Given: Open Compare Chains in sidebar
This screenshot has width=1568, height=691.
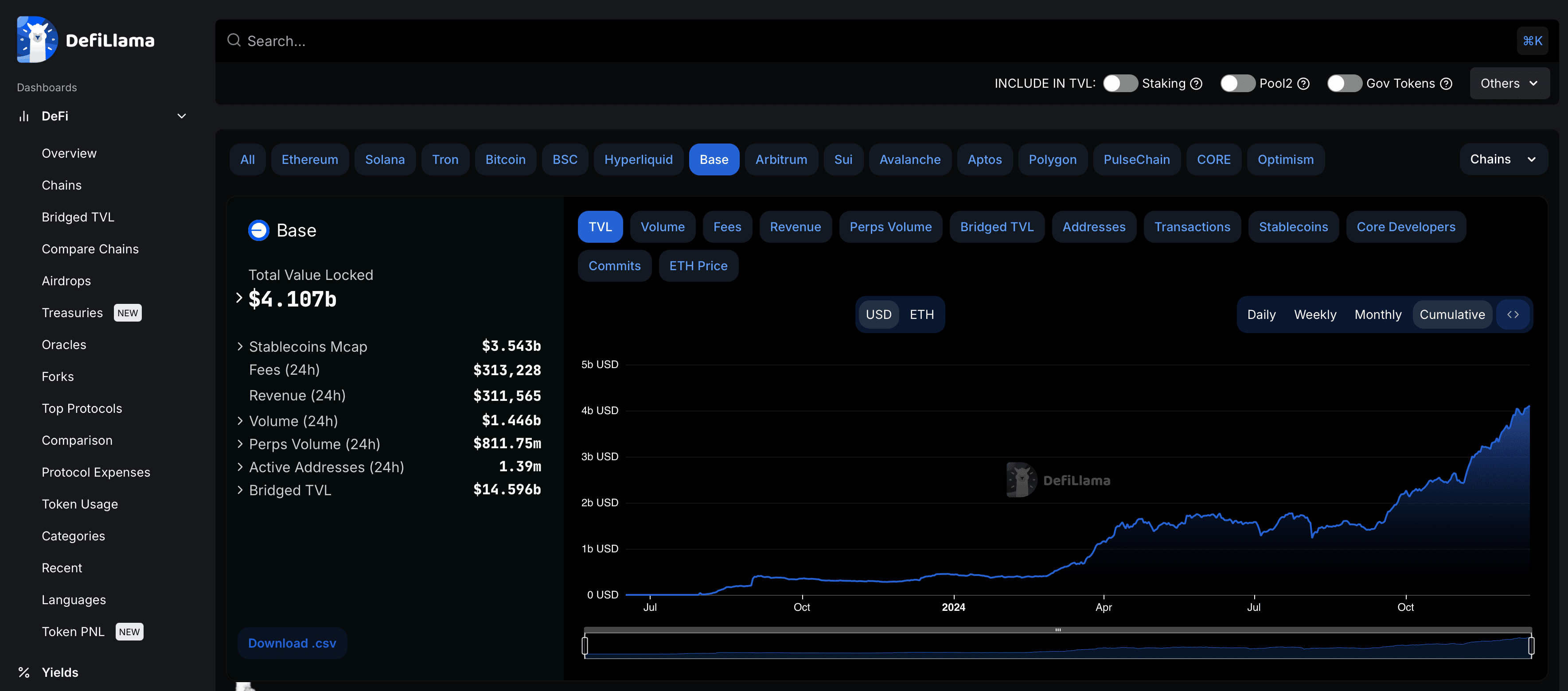Looking at the screenshot, I should tap(90, 249).
